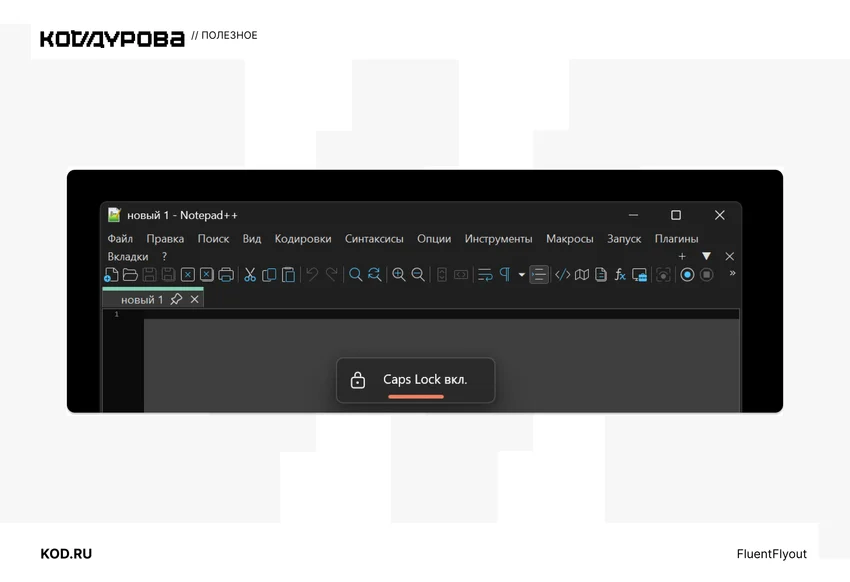The height and width of the screenshot is (582, 850).
Task: Close the current document via toolbar icon
Action: (188, 275)
